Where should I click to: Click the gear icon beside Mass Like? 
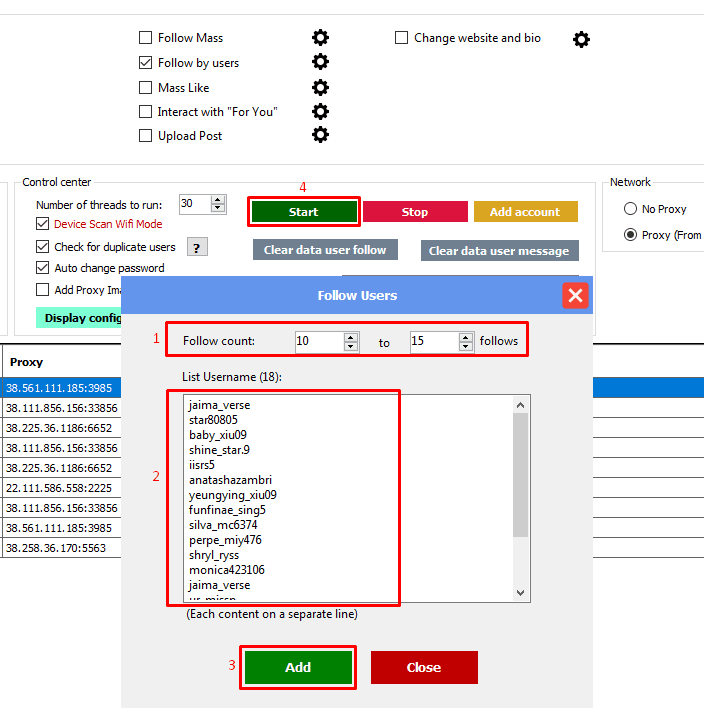pyautogui.click(x=320, y=87)
